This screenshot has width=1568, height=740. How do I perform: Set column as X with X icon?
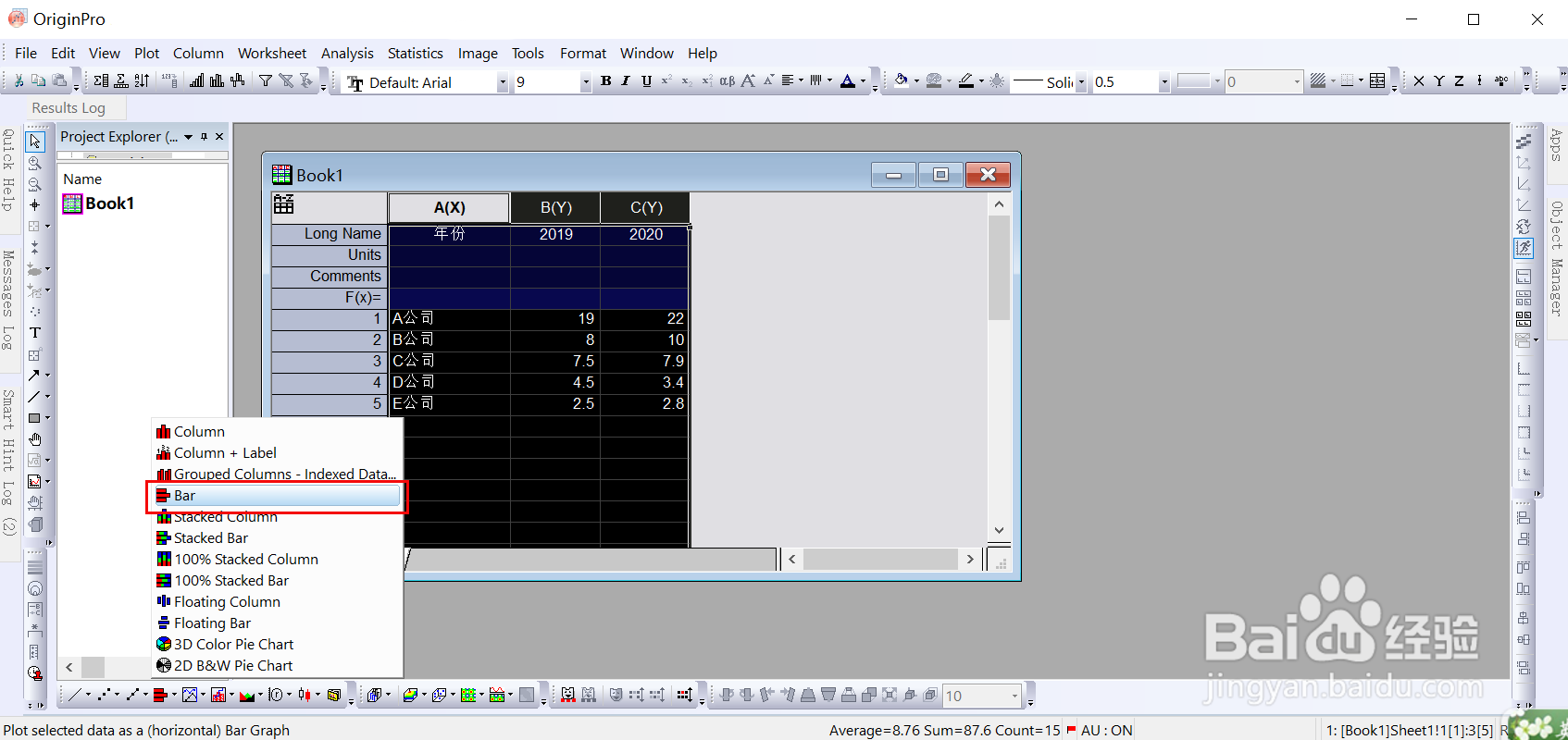pos(1419,81)
